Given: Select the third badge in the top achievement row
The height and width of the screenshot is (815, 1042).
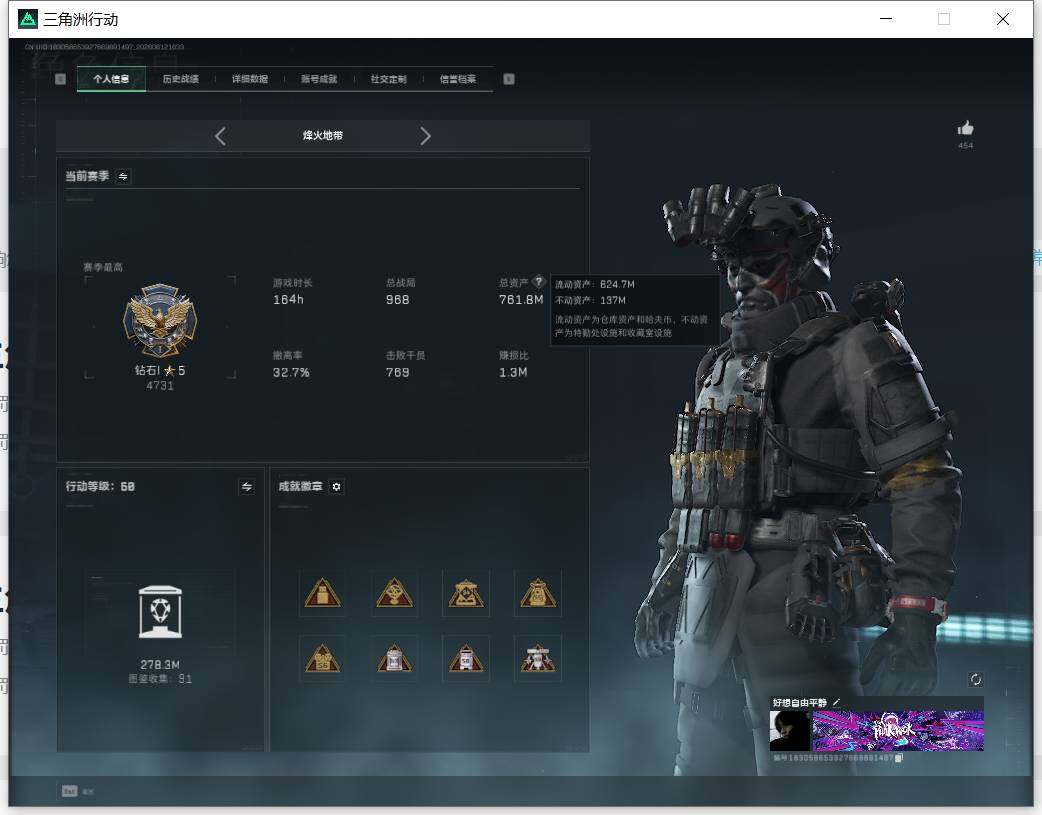Looking at the screenshot, I should 466,593.
